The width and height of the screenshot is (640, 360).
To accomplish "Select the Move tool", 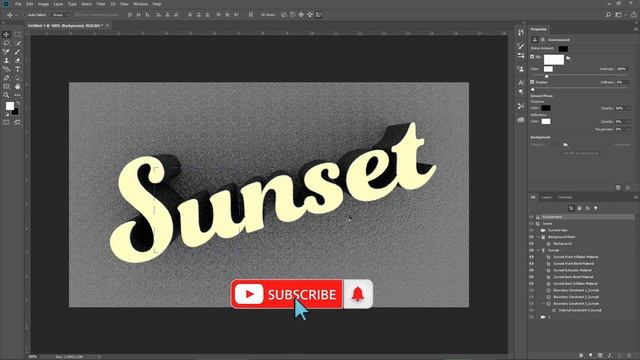I will click(6, 34).
